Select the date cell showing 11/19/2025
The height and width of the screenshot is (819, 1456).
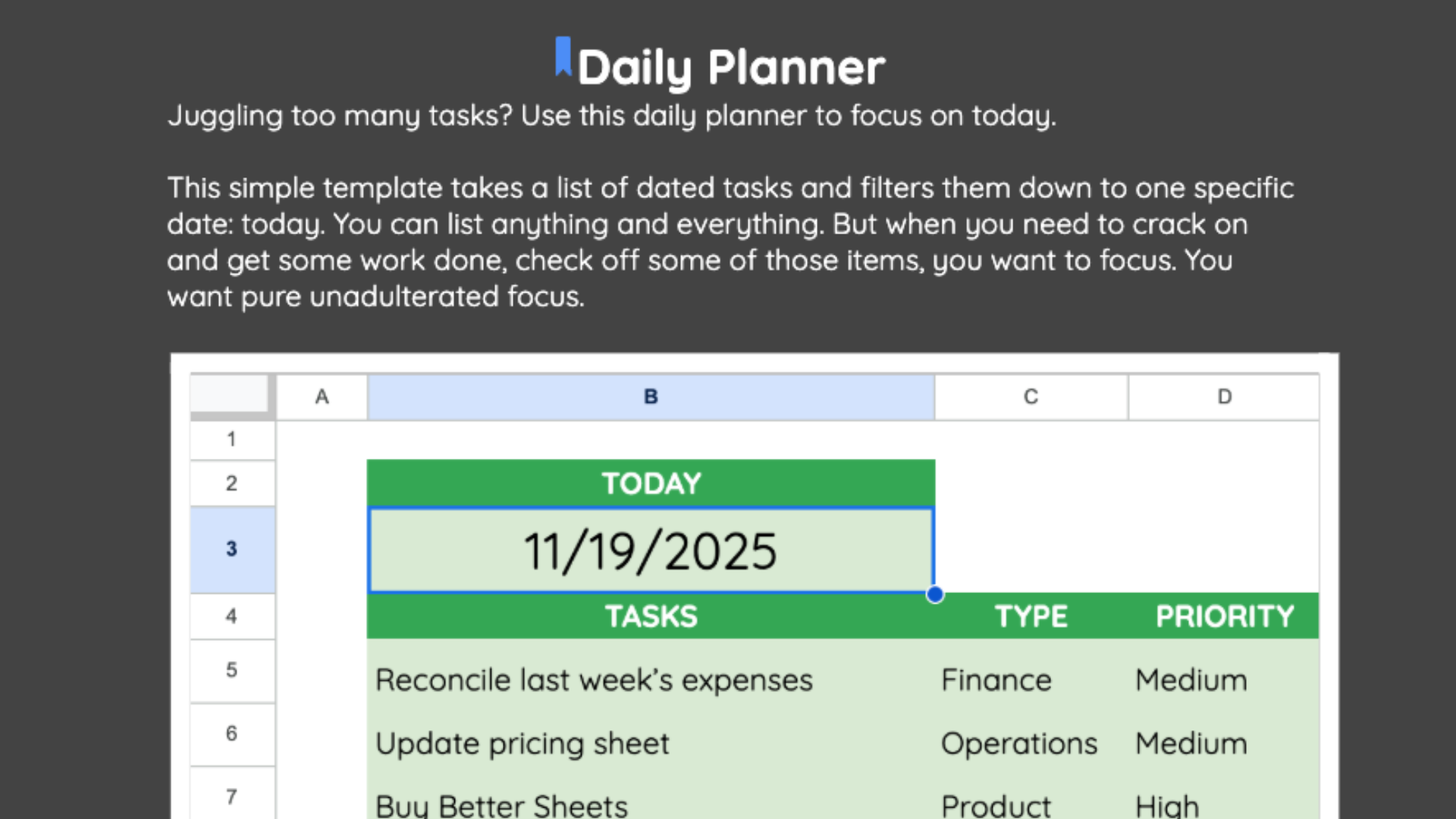pyautogui.click(x=651, y=551)
